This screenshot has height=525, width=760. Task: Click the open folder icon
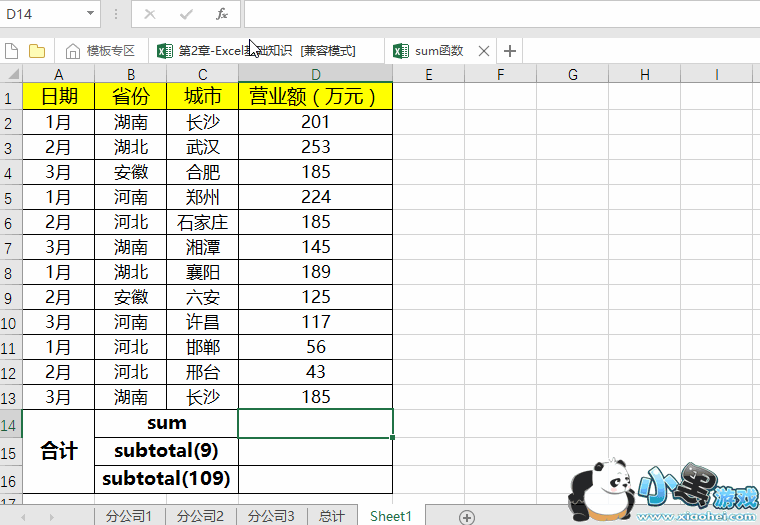[37, 51]
